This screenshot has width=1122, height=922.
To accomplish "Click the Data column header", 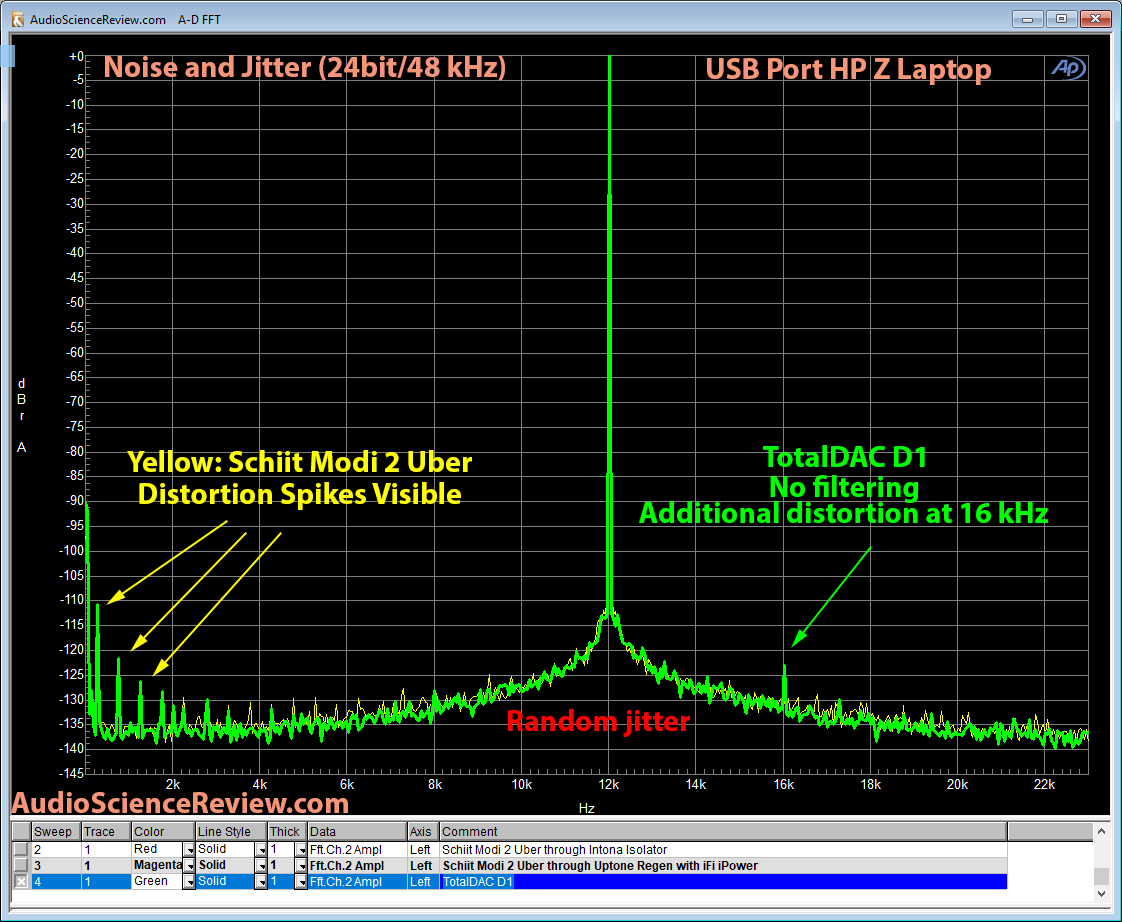I will click(357, 831).
